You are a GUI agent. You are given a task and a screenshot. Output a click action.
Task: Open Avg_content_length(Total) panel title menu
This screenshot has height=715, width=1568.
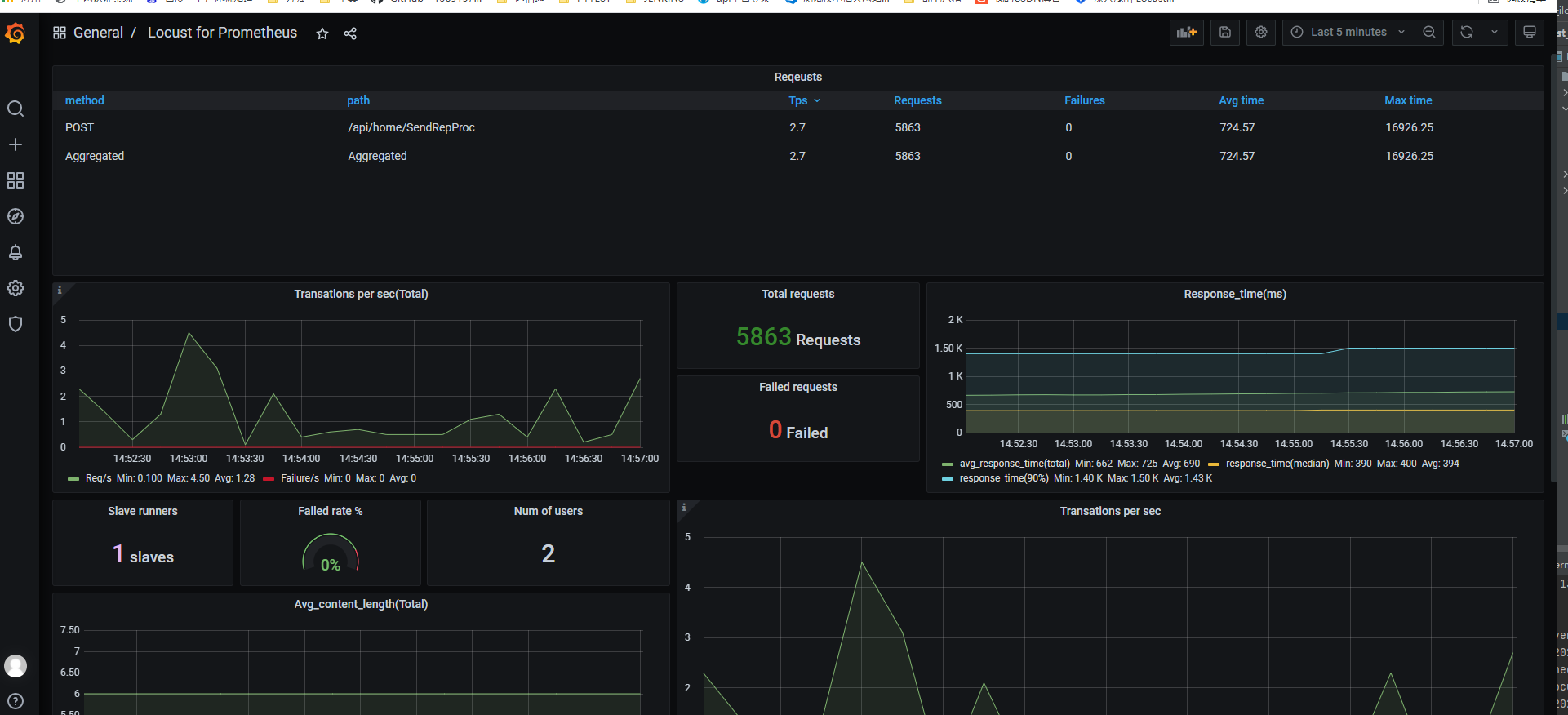pyautogui.click(x=361, y=604)
